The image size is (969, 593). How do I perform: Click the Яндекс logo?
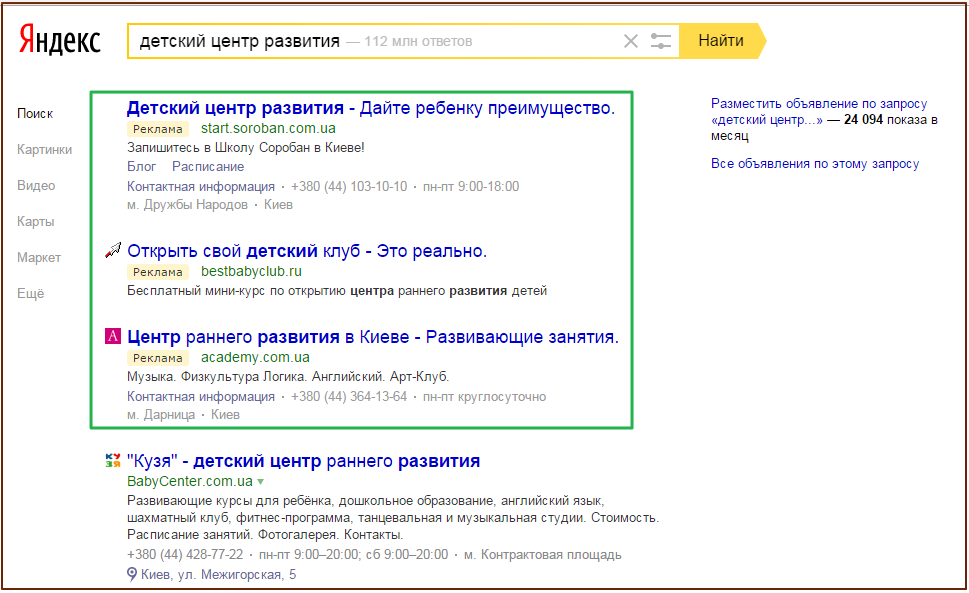tap(59, 40)
